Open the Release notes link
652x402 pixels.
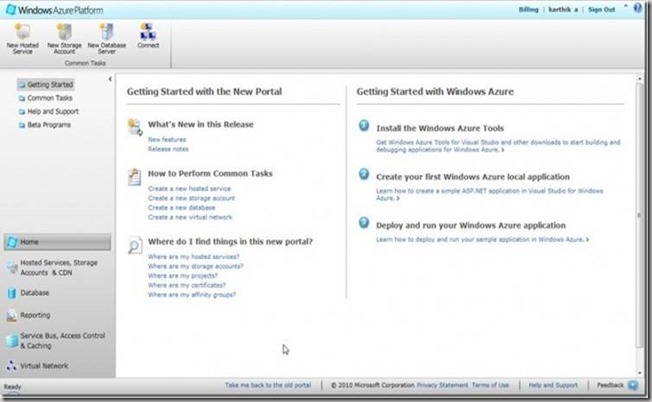pyautogui.click(x=167, y=149)
